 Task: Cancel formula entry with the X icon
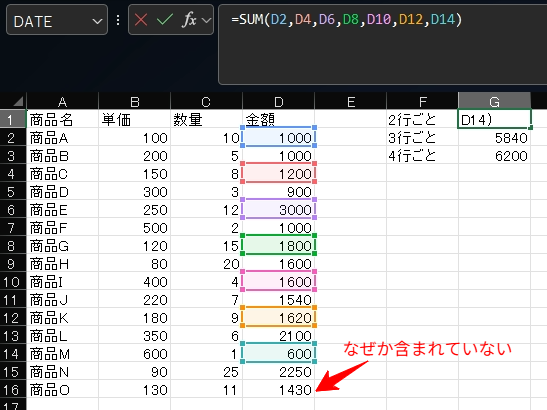point(141,20)
